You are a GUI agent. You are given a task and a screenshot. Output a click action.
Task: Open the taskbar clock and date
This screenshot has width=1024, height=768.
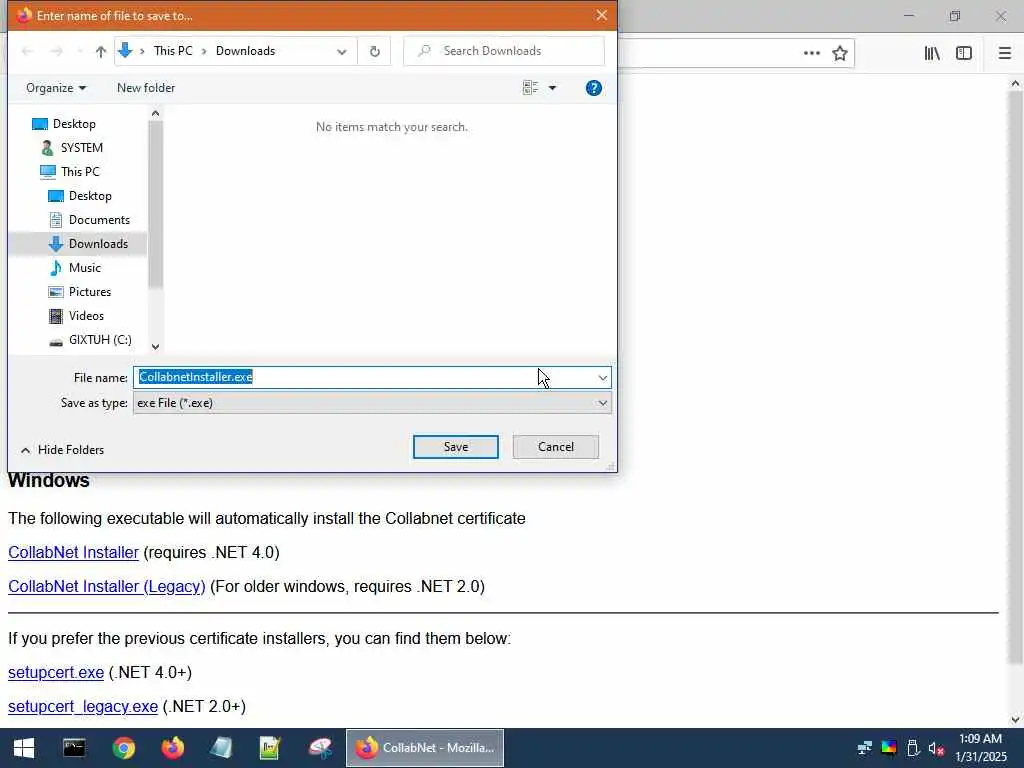(x=980, y=748)
